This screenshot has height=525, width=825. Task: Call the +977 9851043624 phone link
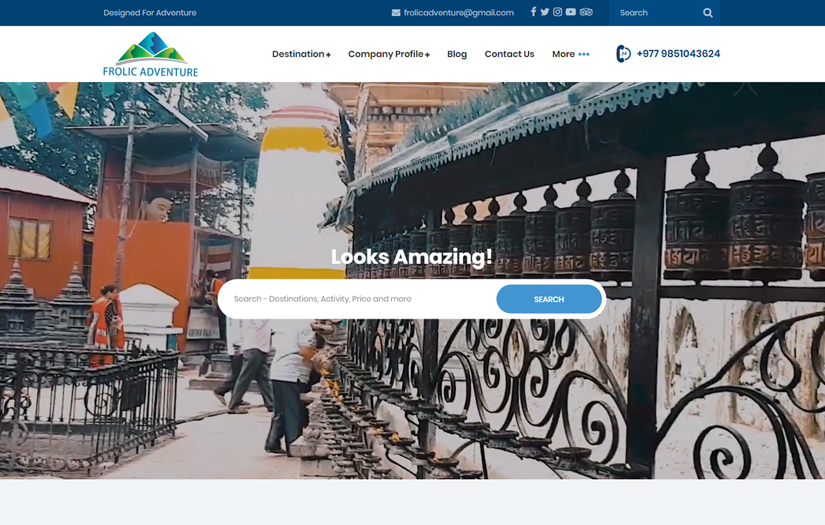coord(678,54)
